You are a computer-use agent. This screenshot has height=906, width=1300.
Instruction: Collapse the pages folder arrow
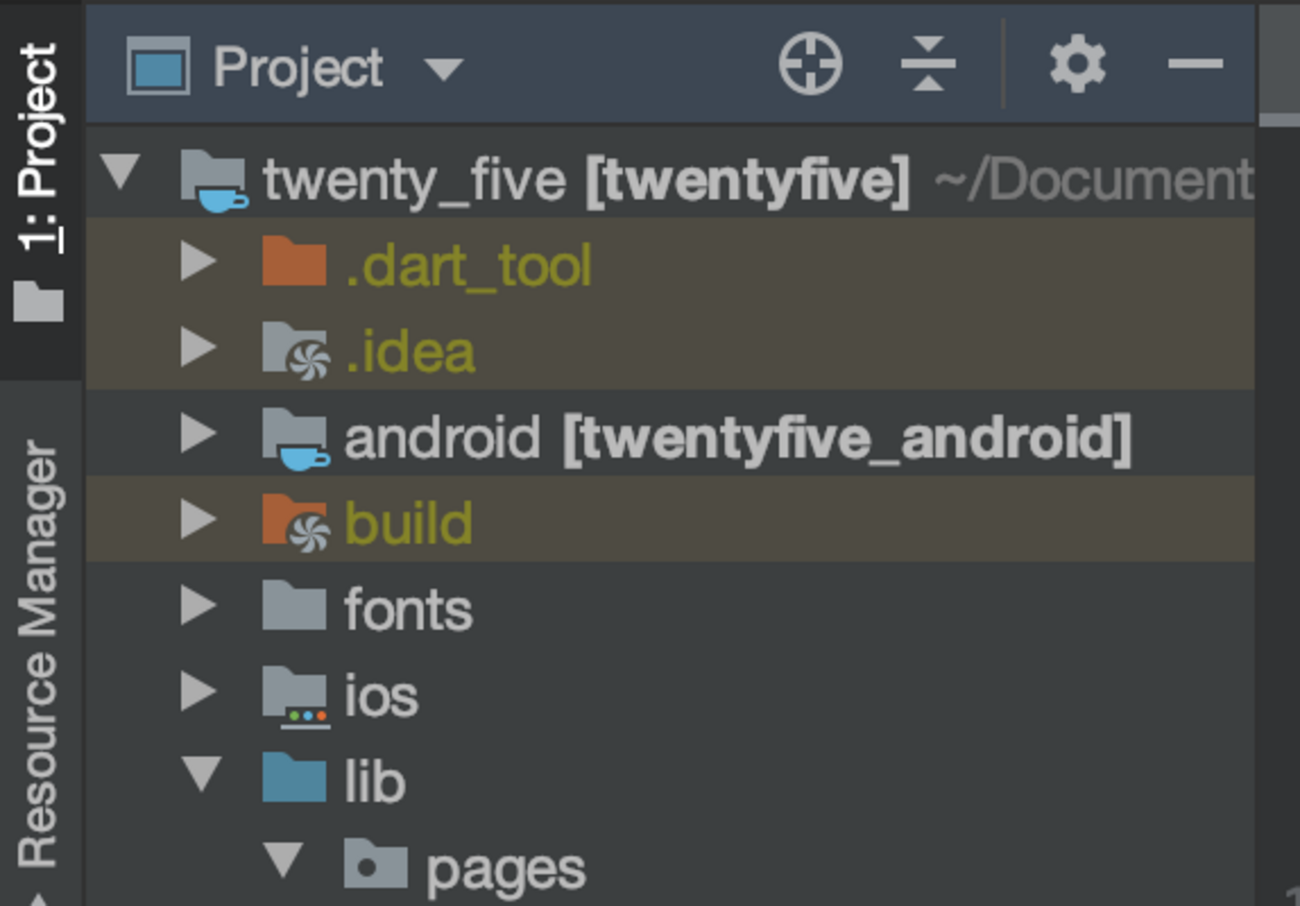pyautogui.click(x=283, y=861)
